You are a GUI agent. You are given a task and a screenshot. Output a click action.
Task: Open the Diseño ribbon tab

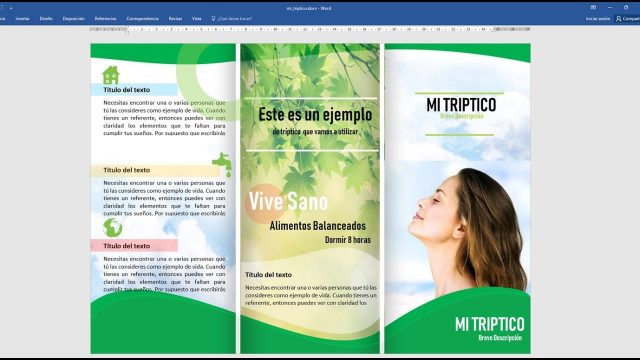tap(46, 19)
